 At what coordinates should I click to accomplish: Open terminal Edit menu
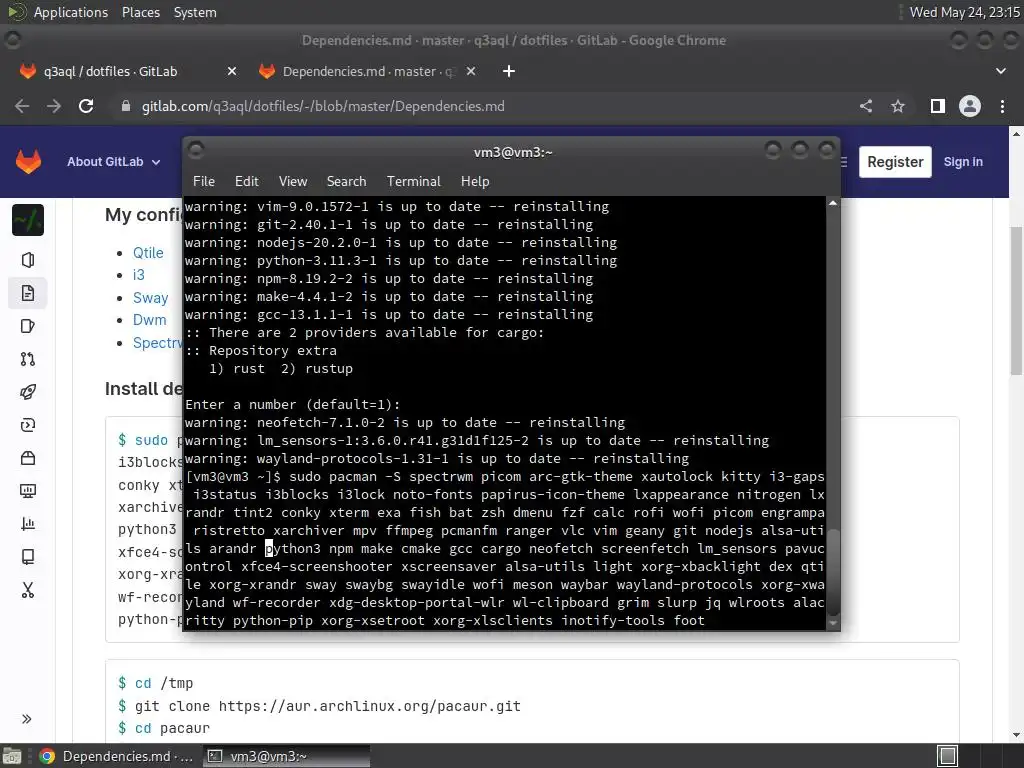247,182
